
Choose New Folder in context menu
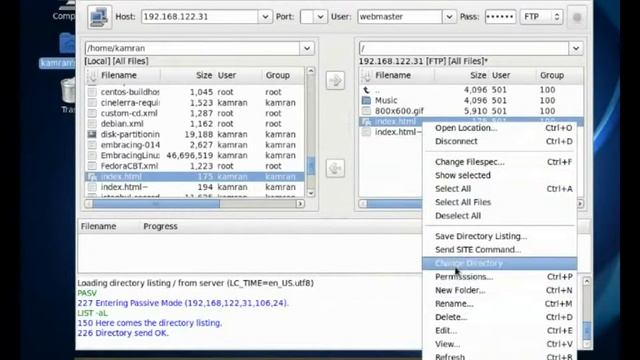(500, 290)
